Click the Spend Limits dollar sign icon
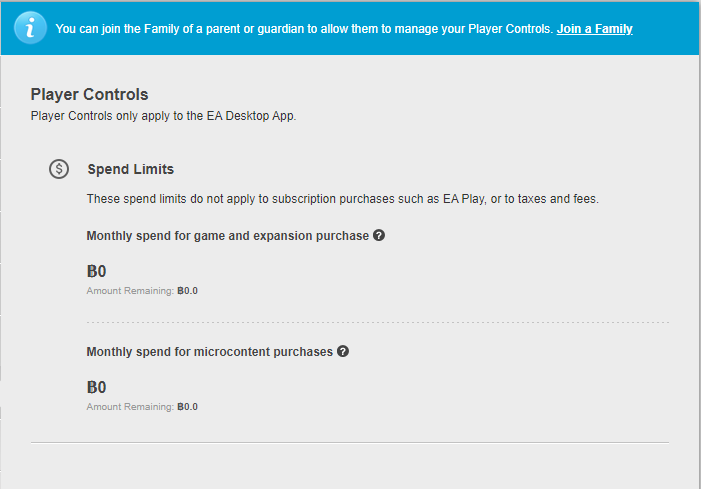The image size is (701, 489). coord(59,169)
